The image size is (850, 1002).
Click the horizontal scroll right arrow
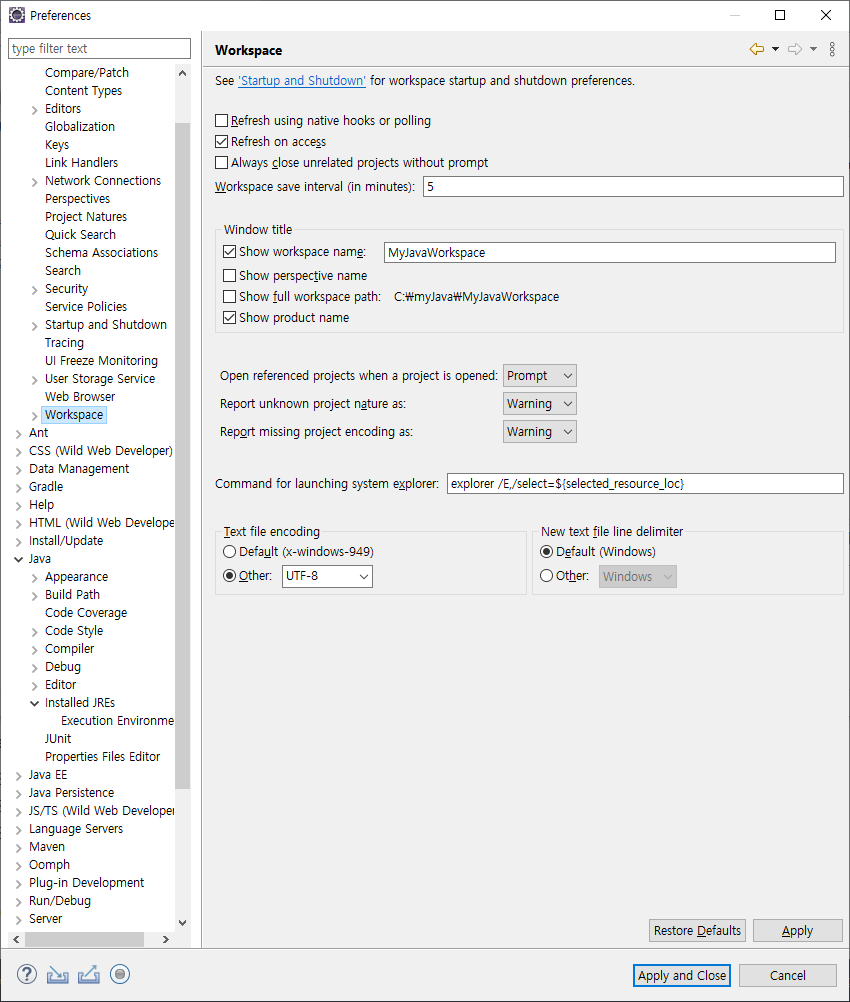[166, 939]
